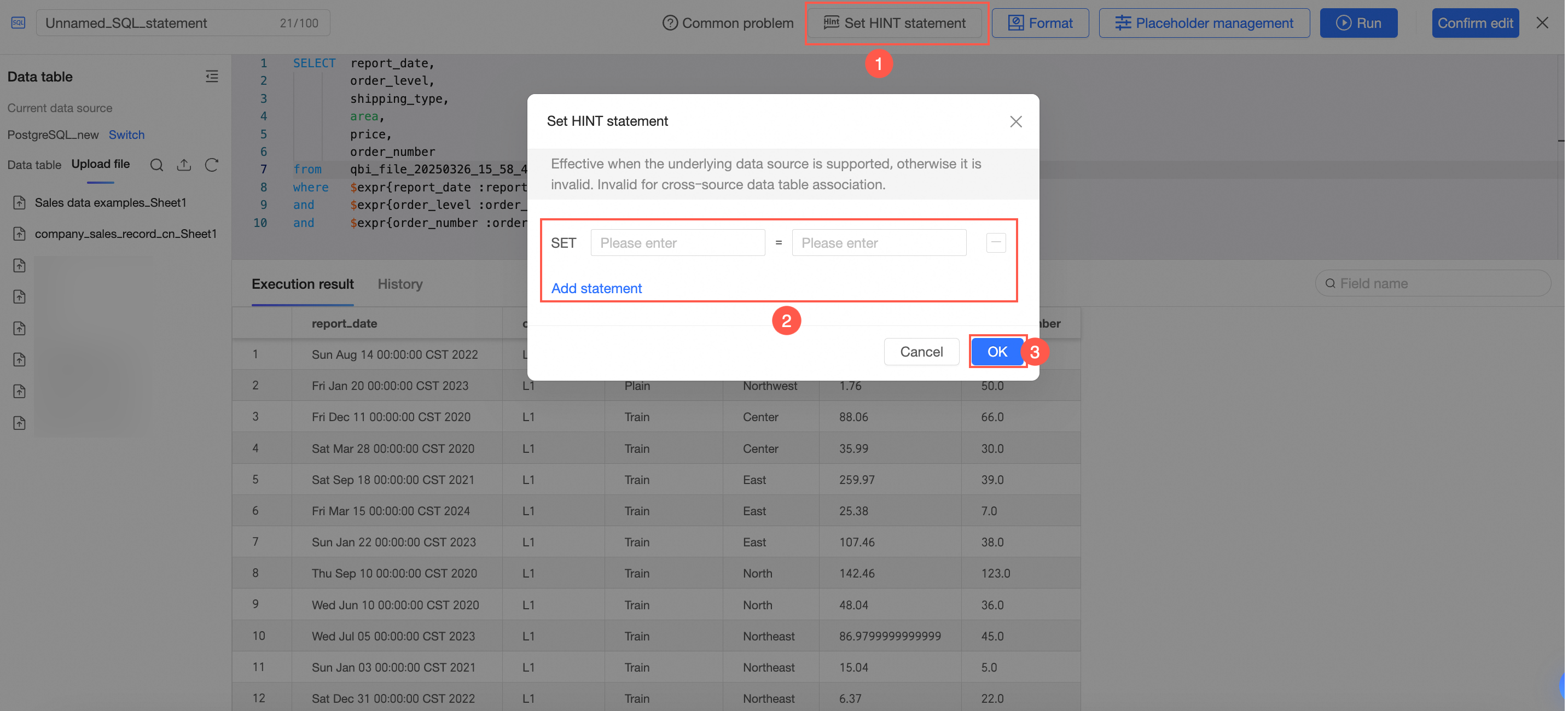Click the upload file icon
1568x711 pixels.
[184, 165]
